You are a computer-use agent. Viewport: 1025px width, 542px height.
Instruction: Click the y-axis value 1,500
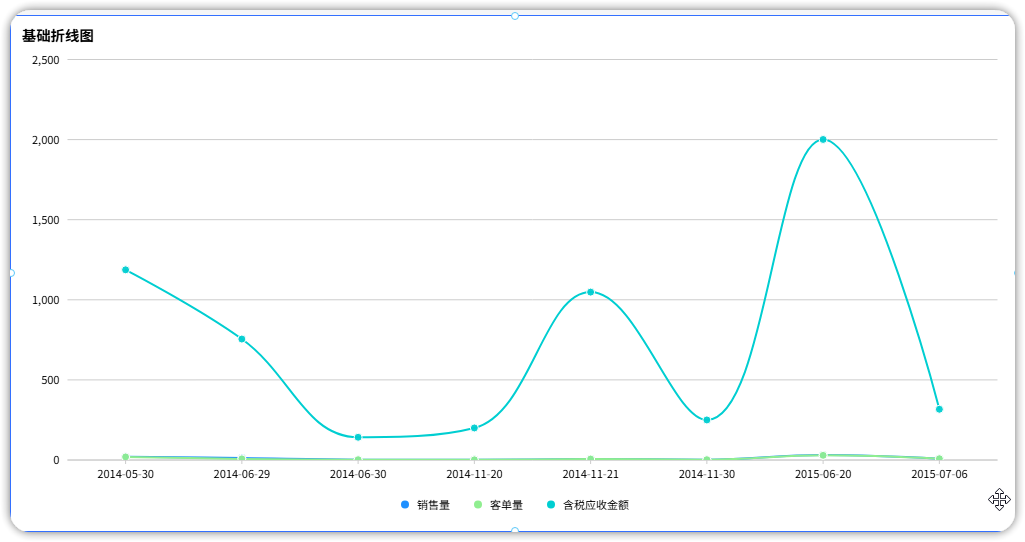46,220
